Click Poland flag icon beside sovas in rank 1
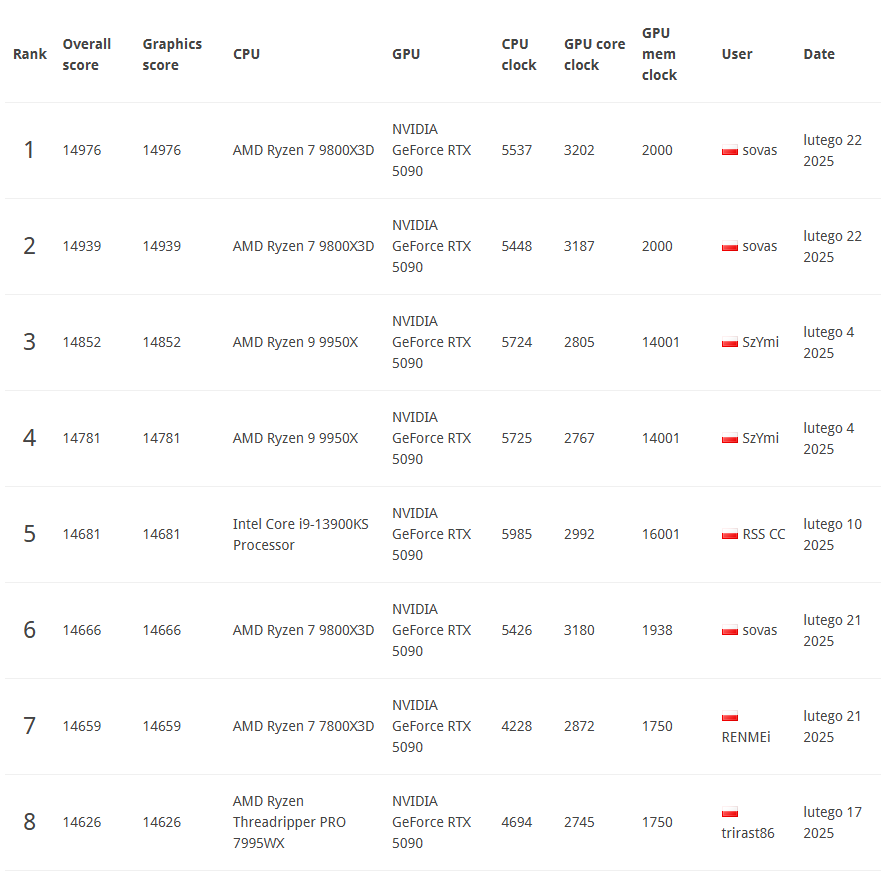The width and height of the screenshot is (893, 876). pos(729,151)
